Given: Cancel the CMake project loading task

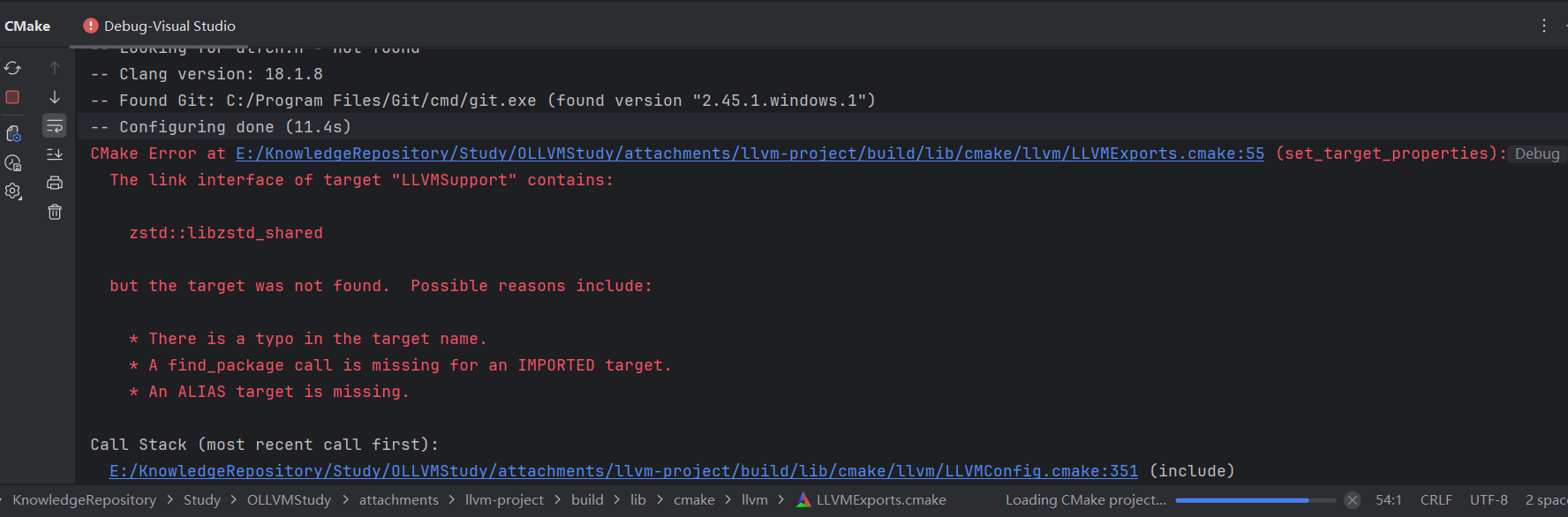Looking at the screenshot, I should click(1352, 500).
